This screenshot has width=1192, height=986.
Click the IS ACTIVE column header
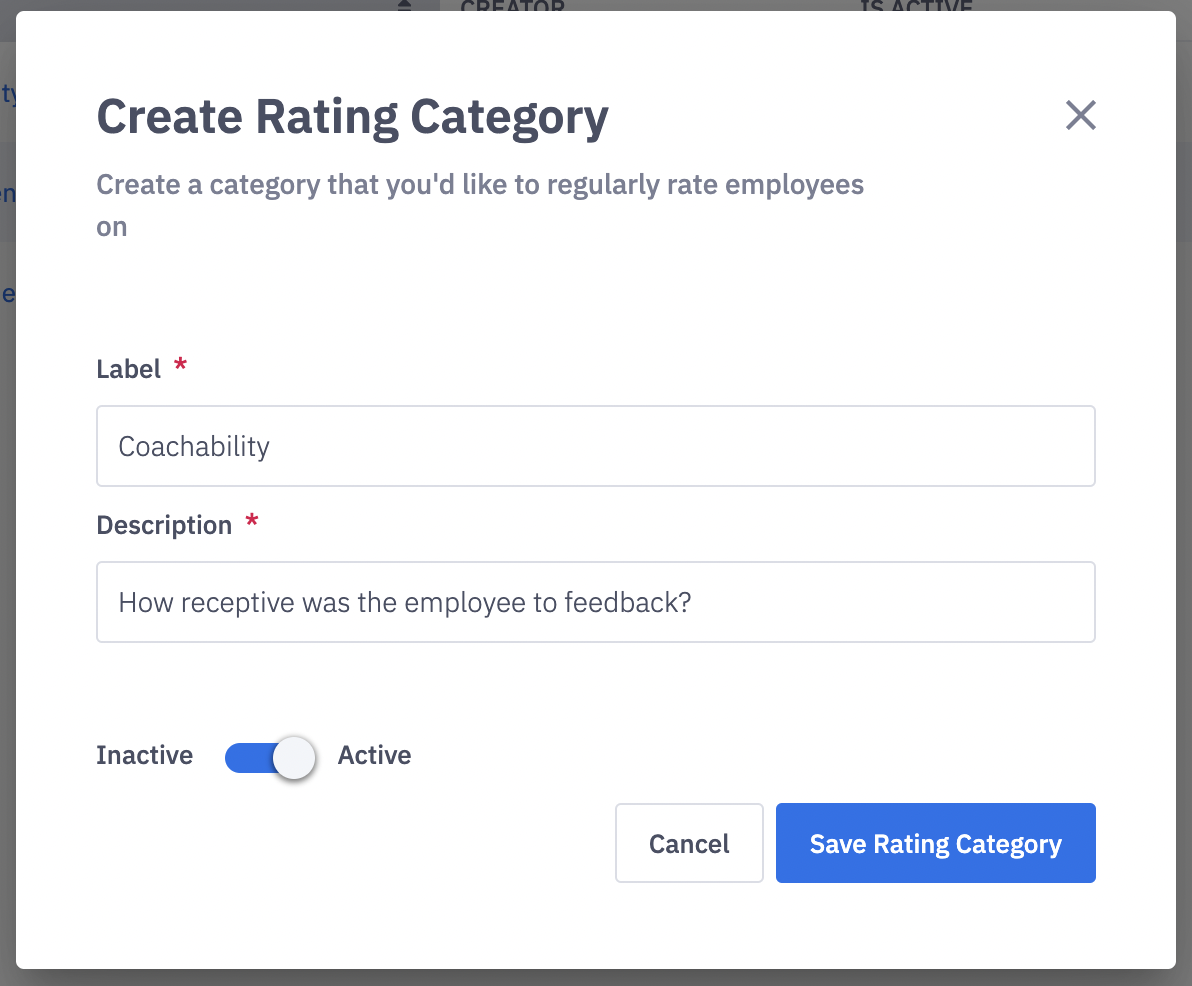916,6
